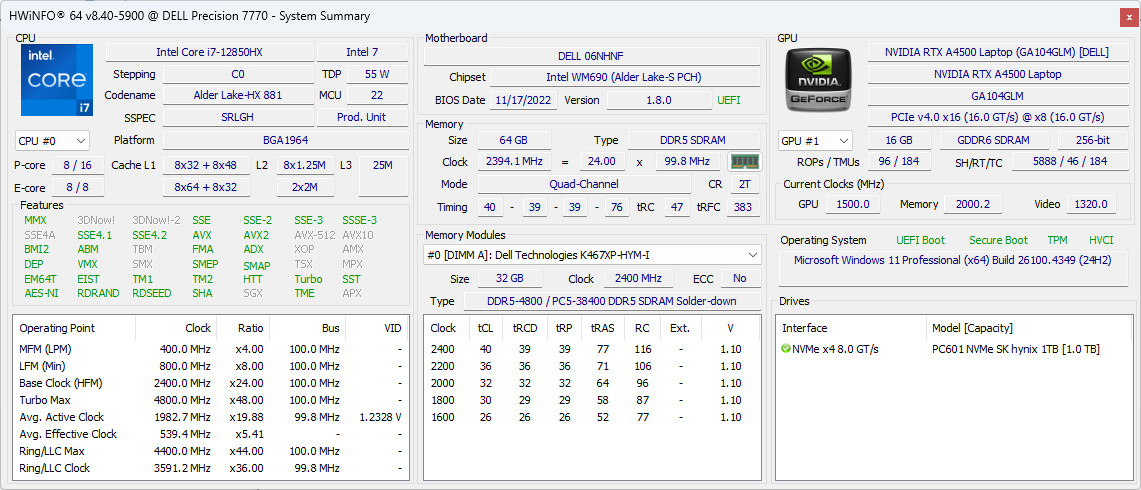1141x490 pixels.
Task: Click the Prod. Unit field
Action: [362, 117]
